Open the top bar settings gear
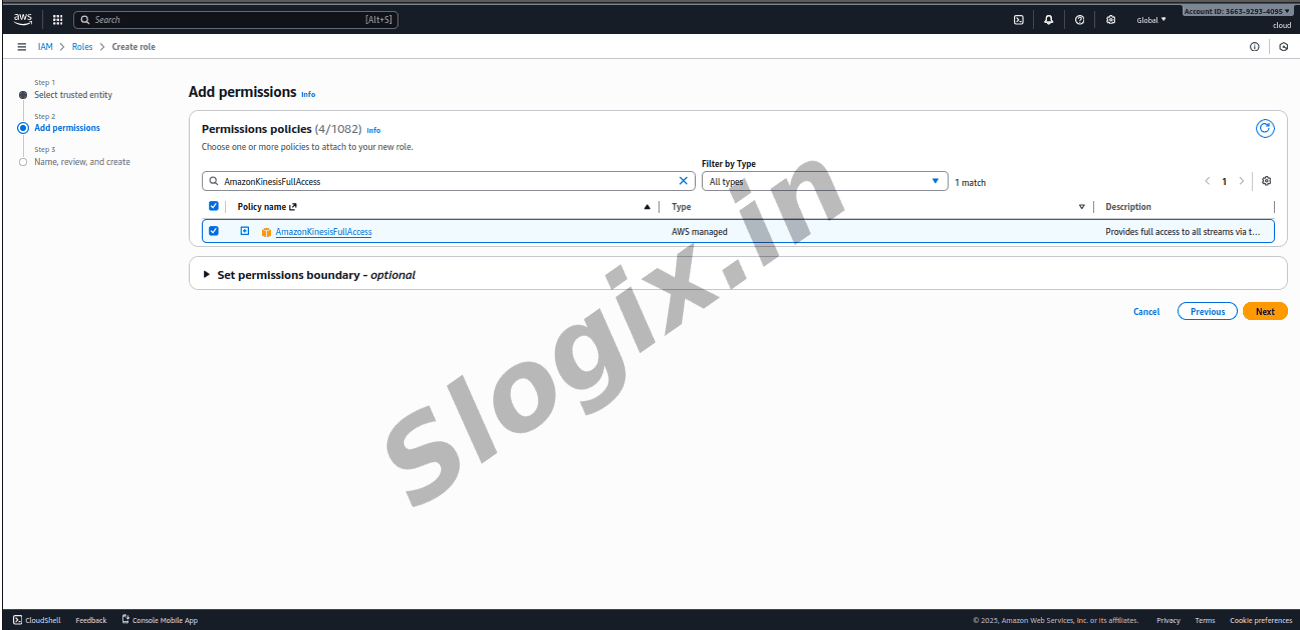1300x630 pixels. (1110, 19)
